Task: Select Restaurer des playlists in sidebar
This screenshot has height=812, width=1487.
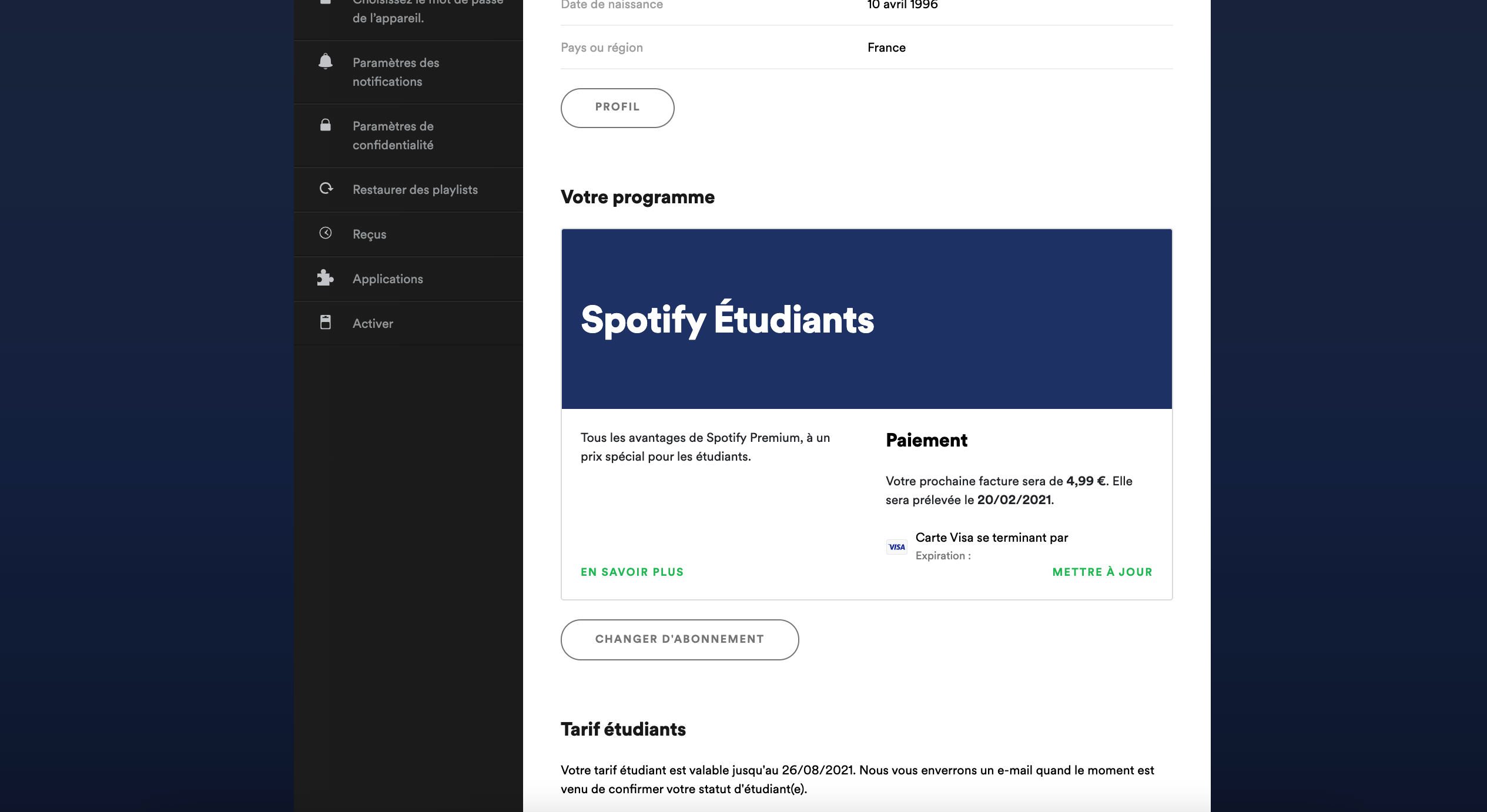Action: coord(408,190)
